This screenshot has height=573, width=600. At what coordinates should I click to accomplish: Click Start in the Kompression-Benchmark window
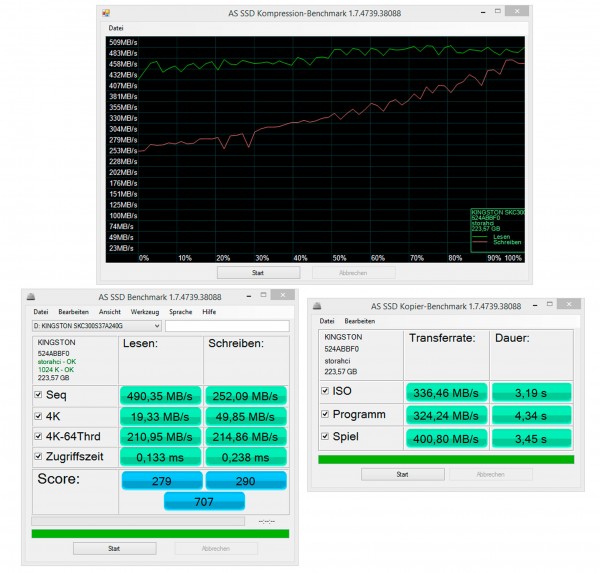click(x=258, y=273)
